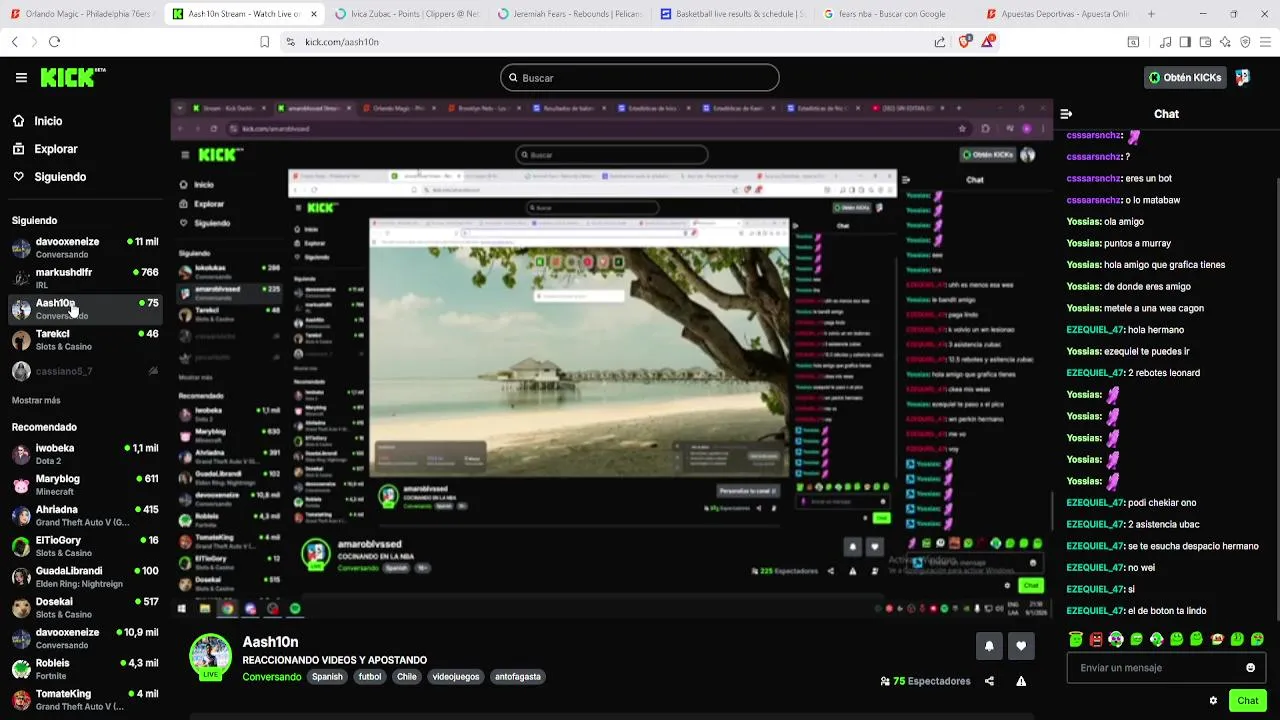Image resolution: width=1280 pixels, height=720 pixels.
Task: Click the Buscar search field
Action: 640,78
